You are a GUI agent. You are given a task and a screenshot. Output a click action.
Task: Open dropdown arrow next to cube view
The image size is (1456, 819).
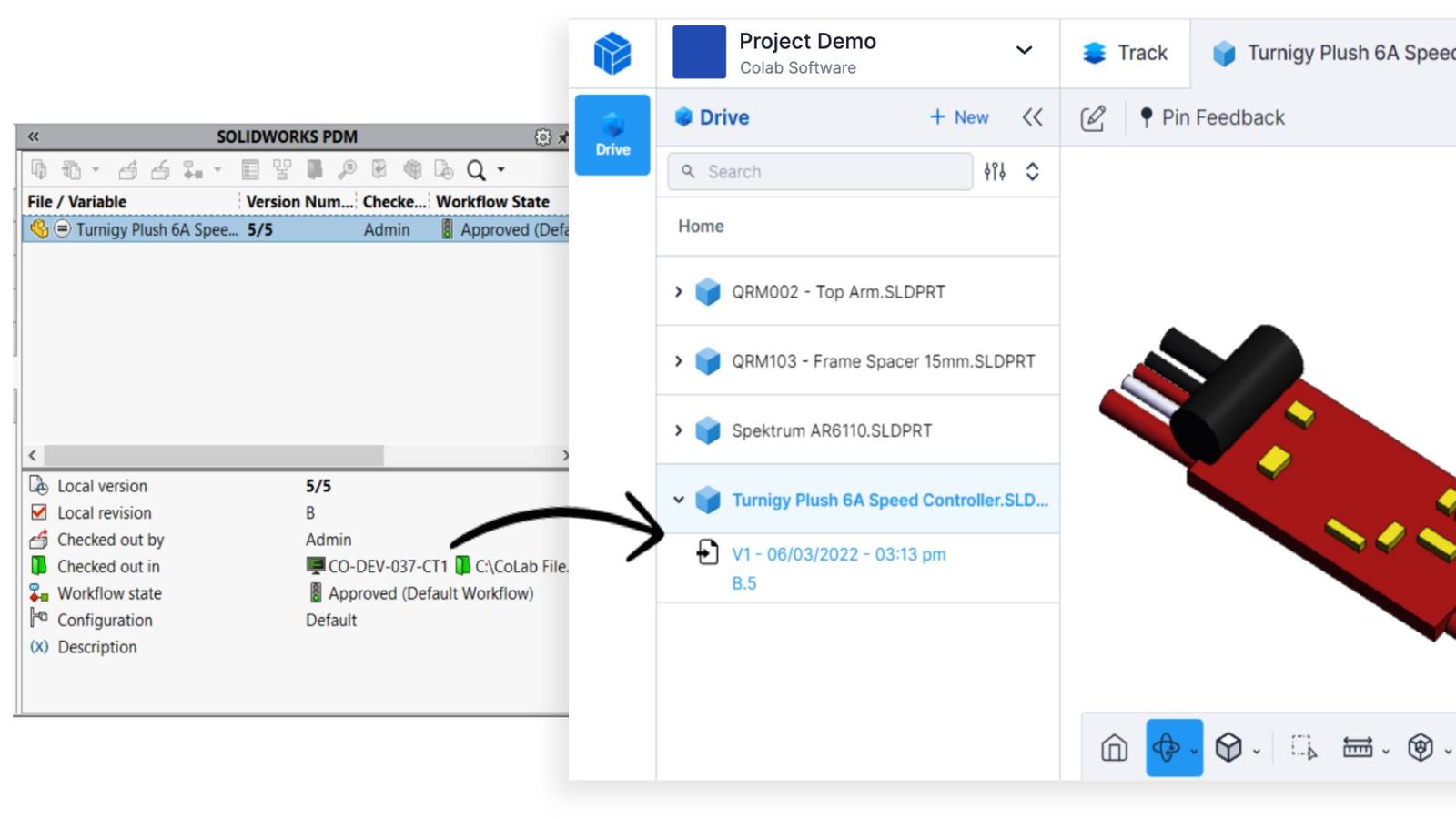(1257, 752)
